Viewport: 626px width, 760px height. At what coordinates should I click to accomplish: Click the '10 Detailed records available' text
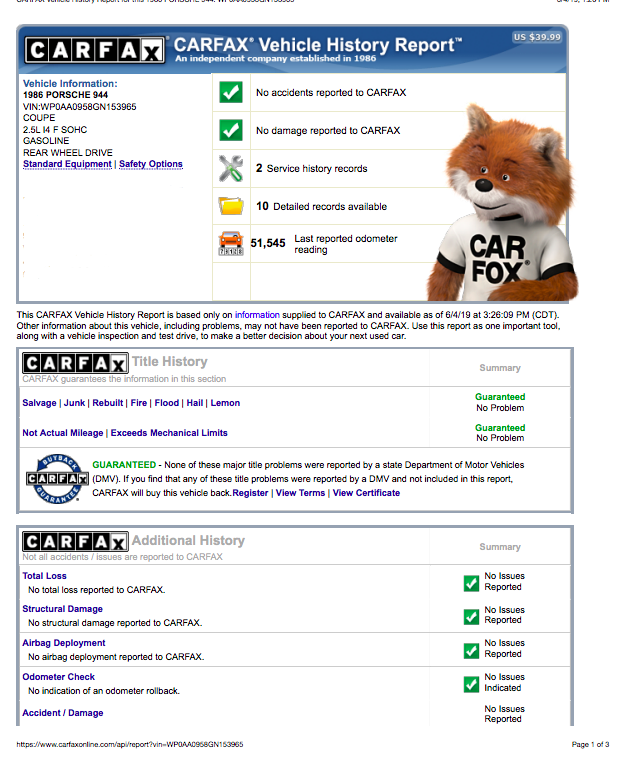pos(321,206)
